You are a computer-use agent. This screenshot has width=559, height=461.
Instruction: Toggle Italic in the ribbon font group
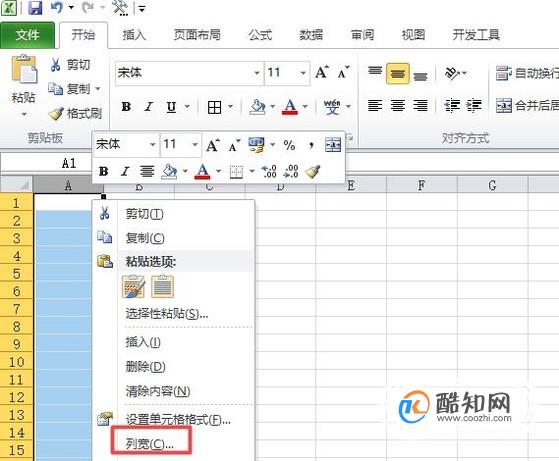(149, 107)
